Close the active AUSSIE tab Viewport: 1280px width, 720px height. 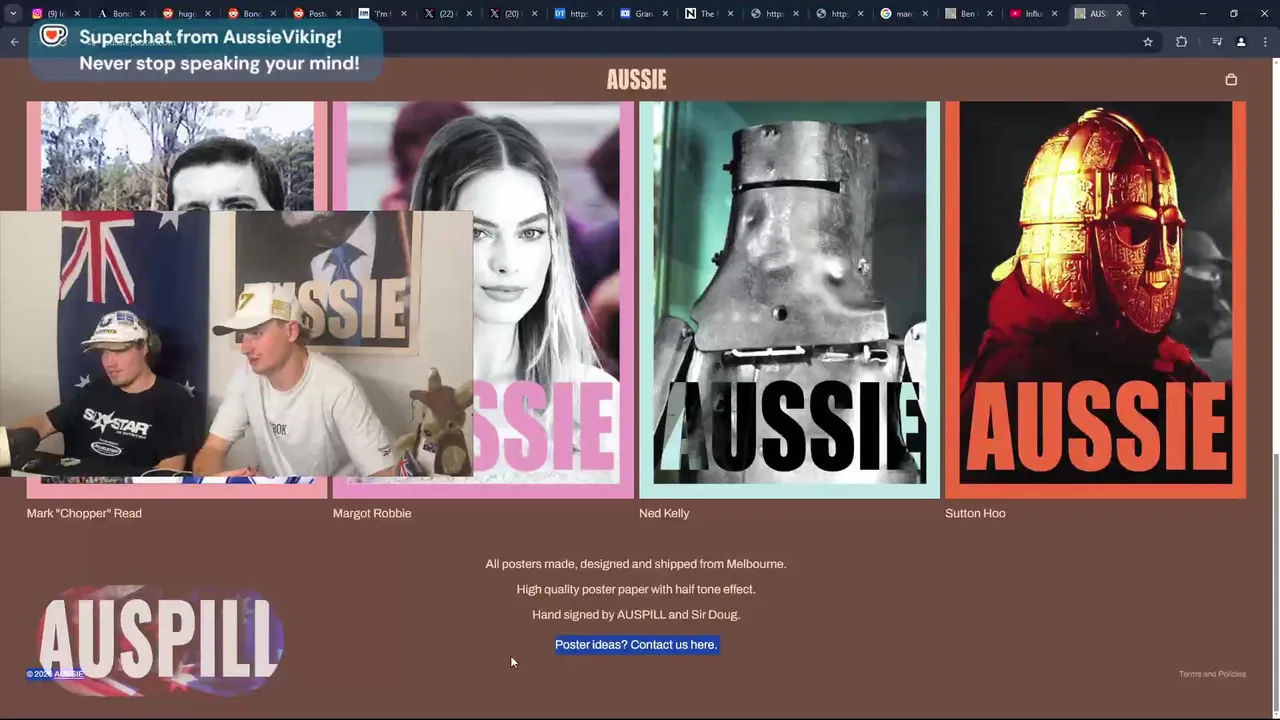click(x=1119, y=14)
